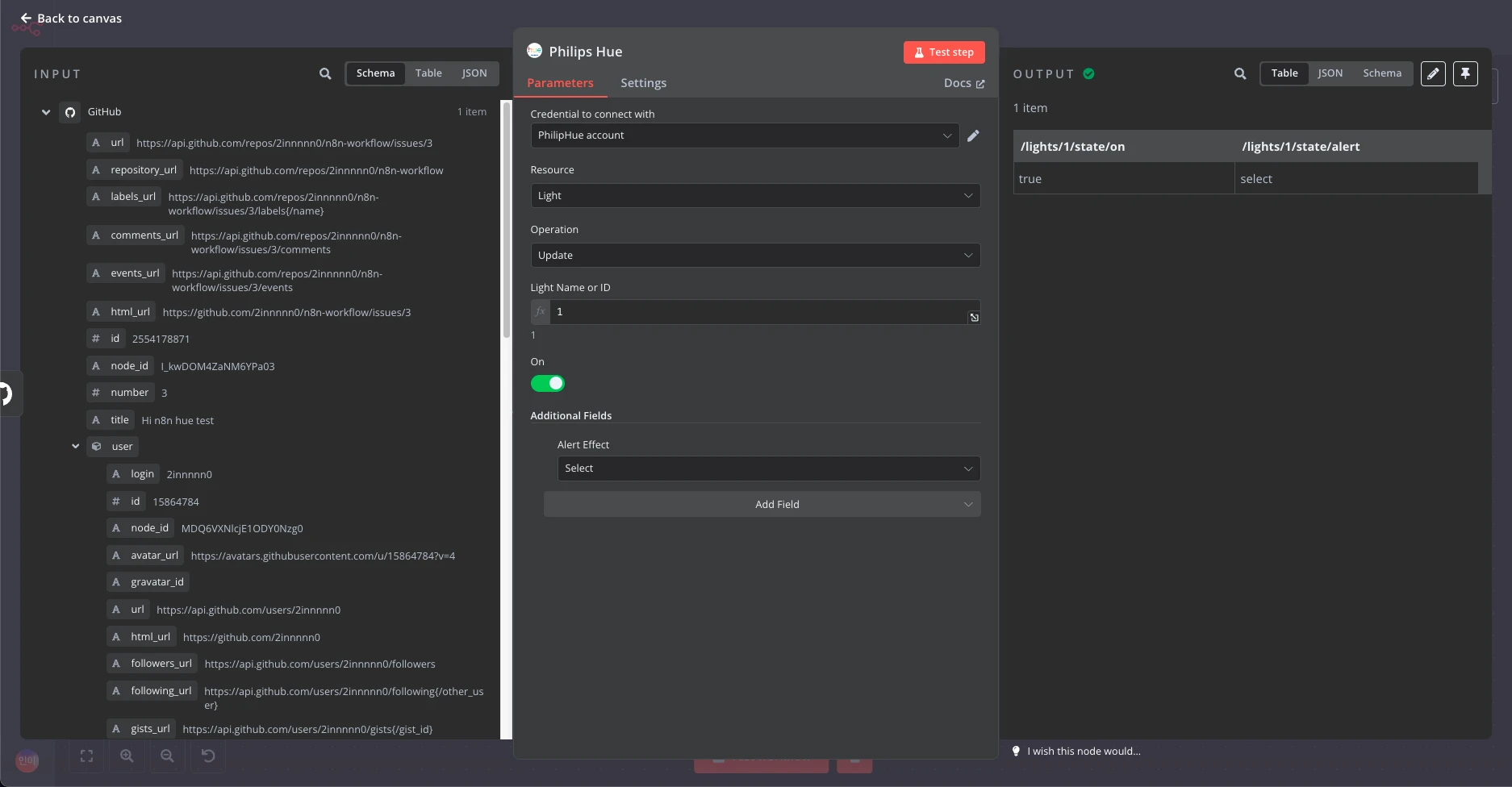
Task: Click the repository_url schema field
Action: coord(135,170)
